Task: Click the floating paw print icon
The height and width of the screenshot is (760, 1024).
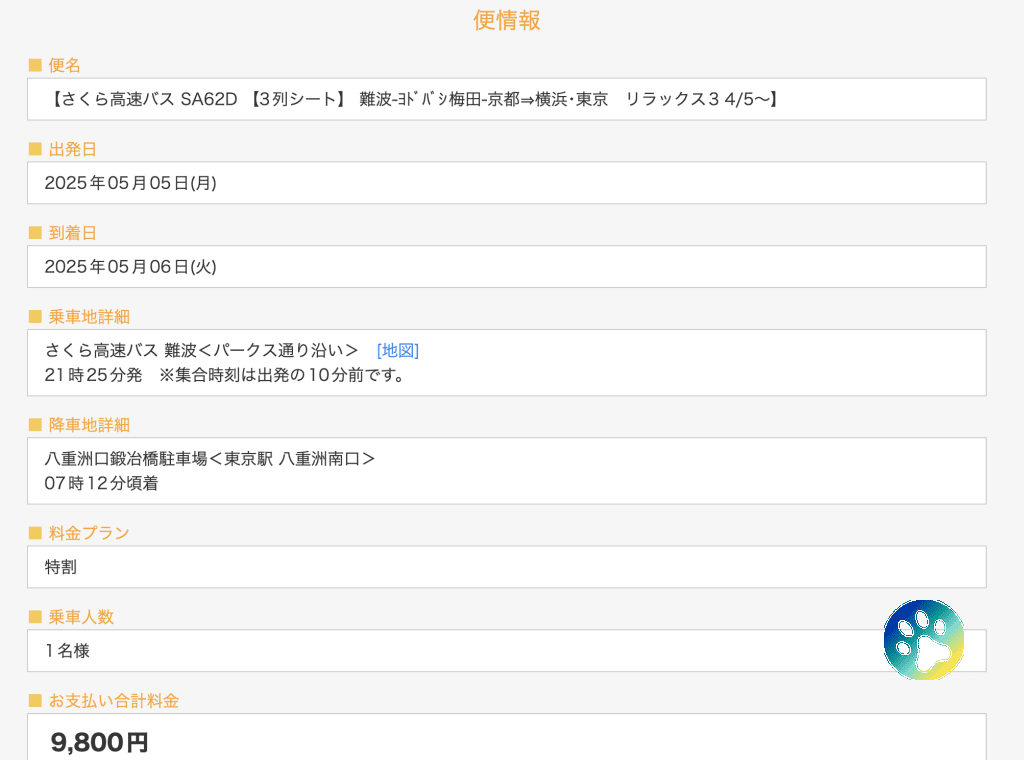Action: pyautogui.click(x=923, y=640)
